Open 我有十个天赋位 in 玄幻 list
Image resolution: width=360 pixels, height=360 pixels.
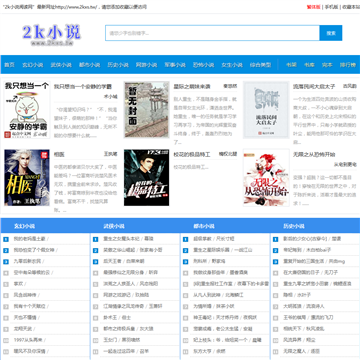pyautogui.click(x=29, y=306)
